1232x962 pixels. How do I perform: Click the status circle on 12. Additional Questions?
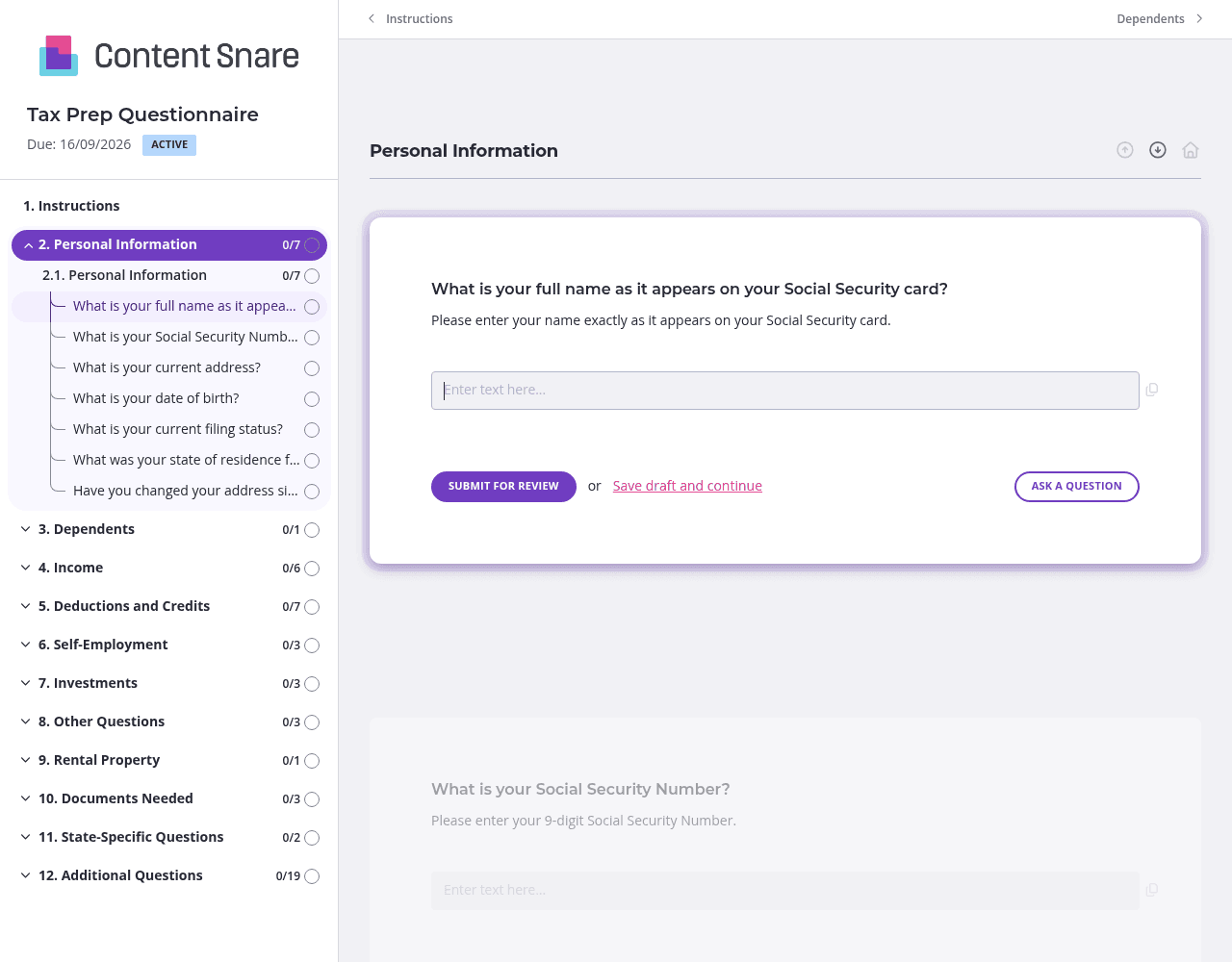(312, 876)
